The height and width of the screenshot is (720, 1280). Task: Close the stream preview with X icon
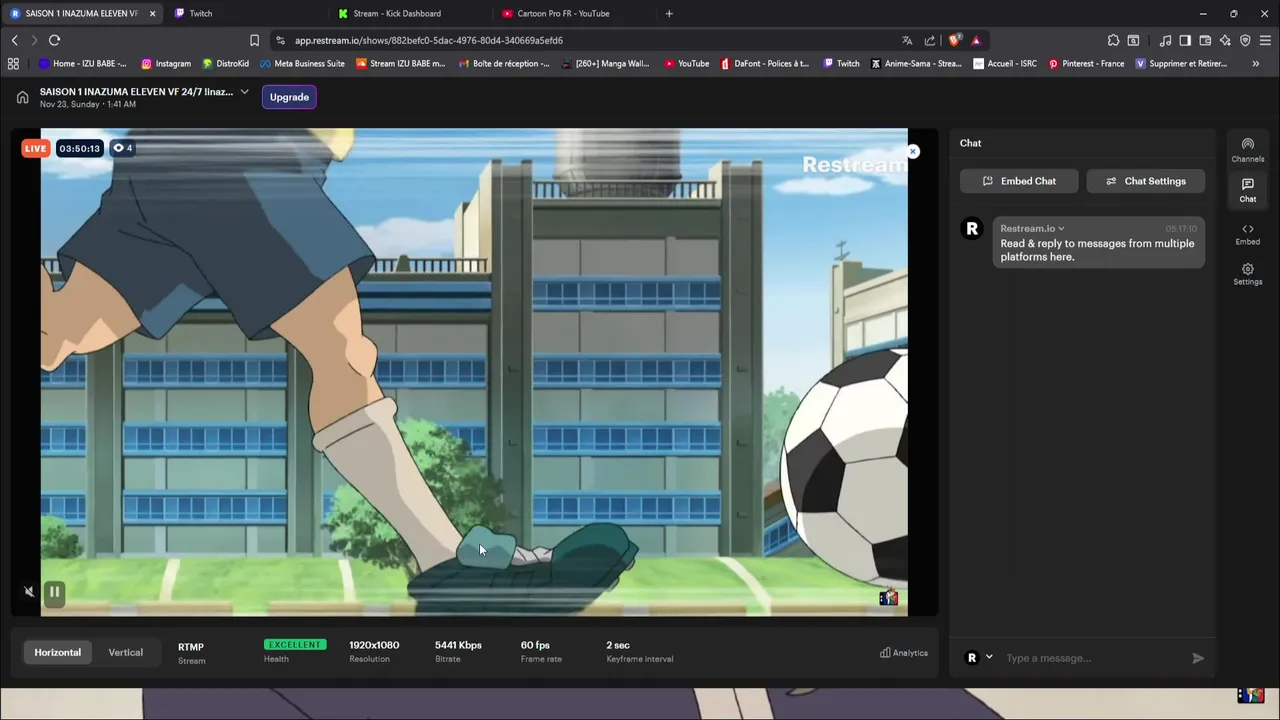(x=912, y=152)
